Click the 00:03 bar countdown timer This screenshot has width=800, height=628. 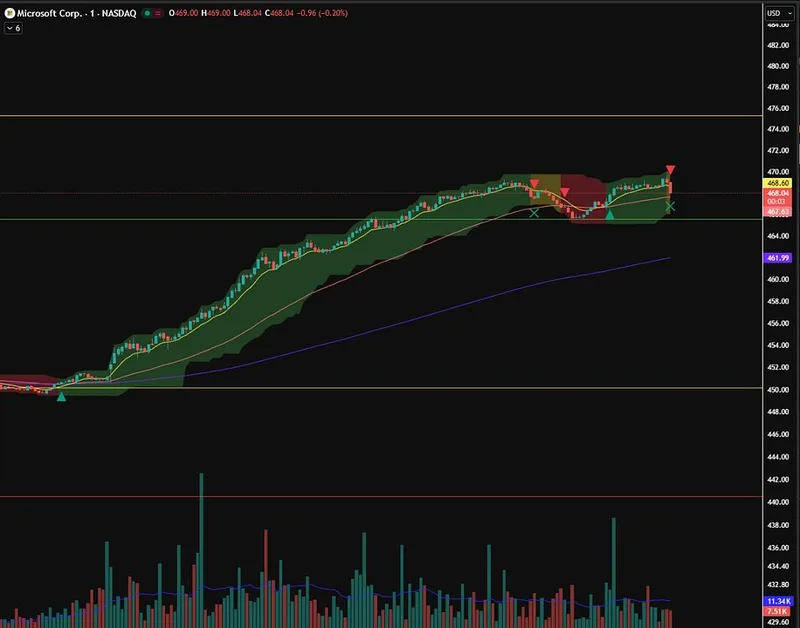point(778,202)
